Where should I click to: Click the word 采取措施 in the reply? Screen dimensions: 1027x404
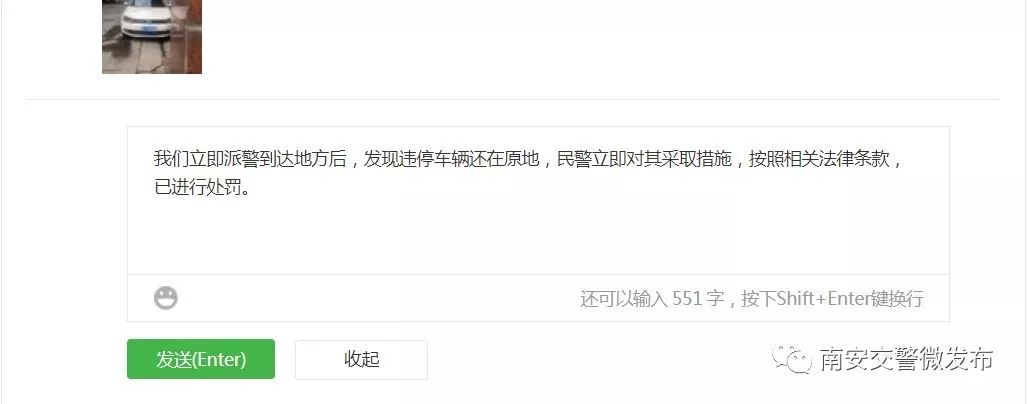[696, 159]
